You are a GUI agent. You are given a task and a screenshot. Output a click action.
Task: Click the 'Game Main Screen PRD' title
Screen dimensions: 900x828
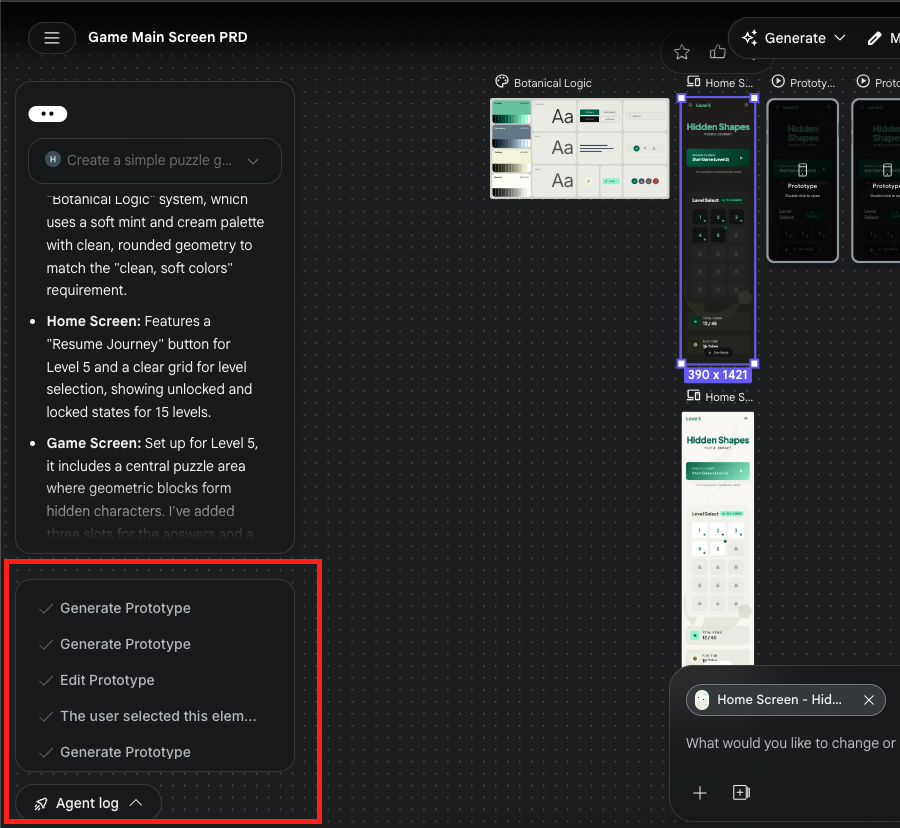(167, 38)
